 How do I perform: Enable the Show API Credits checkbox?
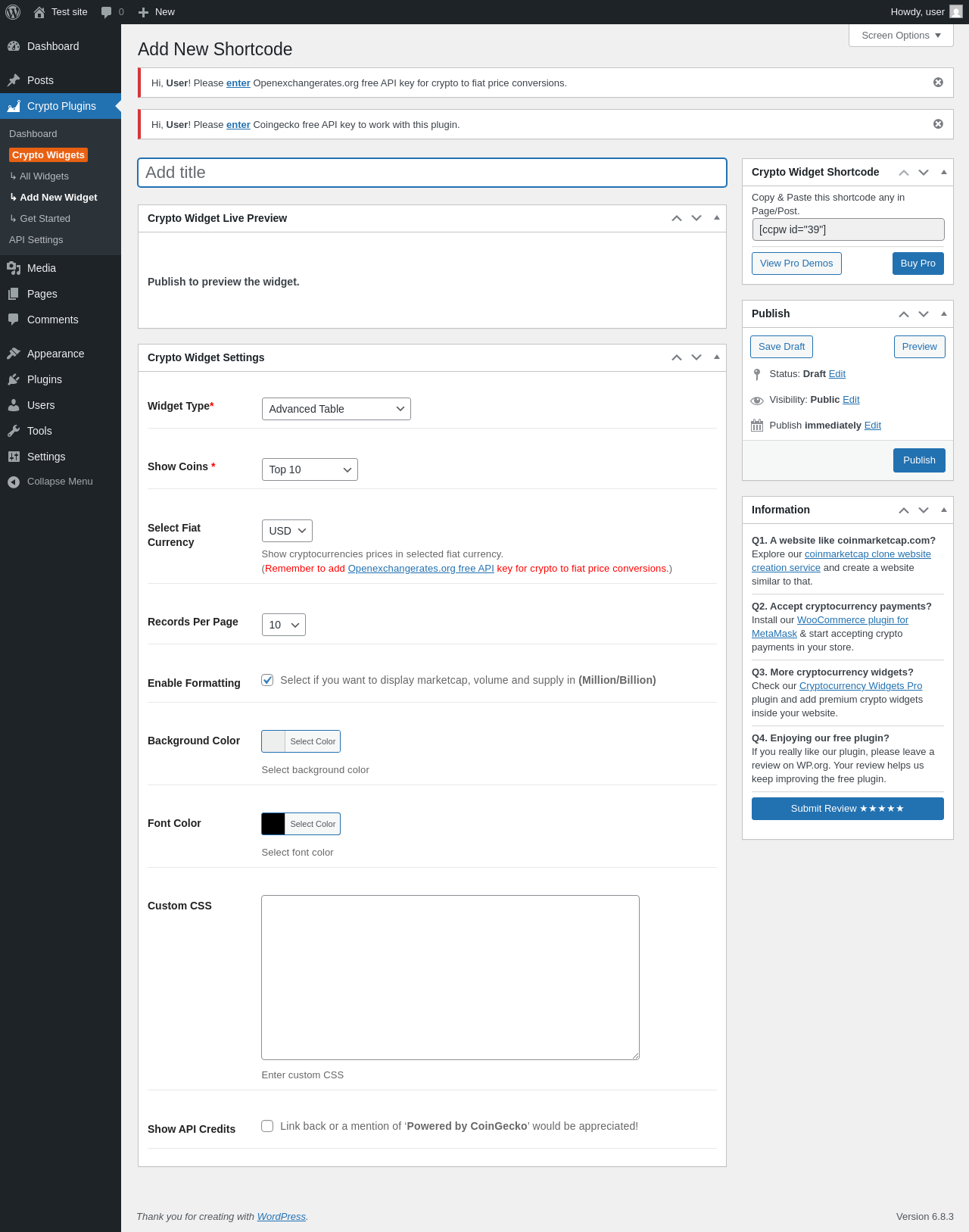(267, 1126)
